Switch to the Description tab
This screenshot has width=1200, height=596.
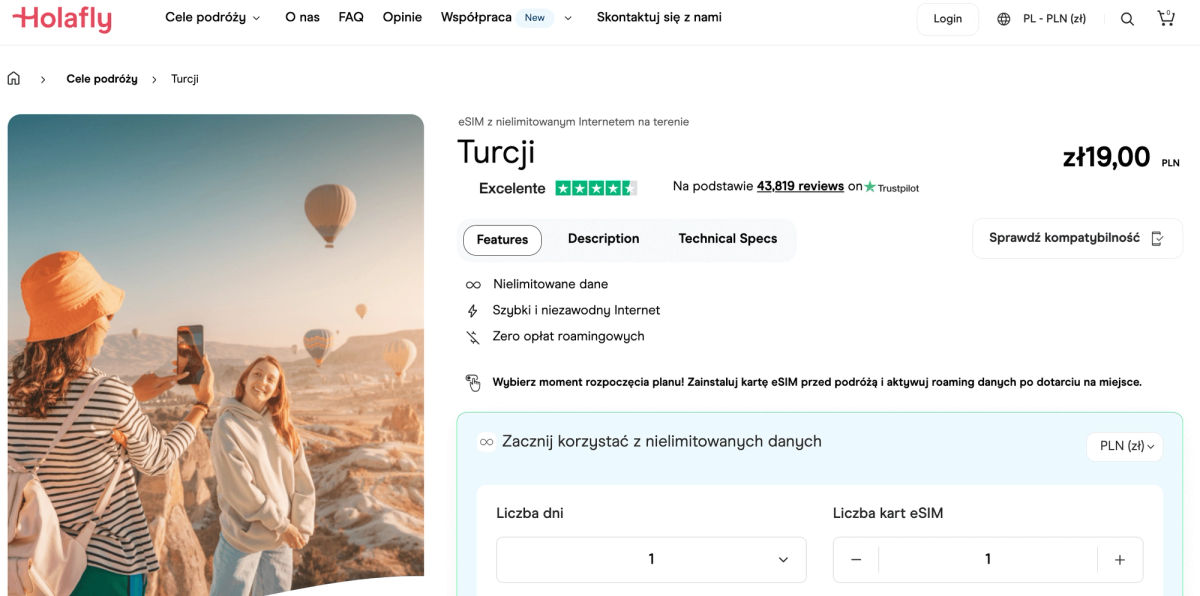pos(603,239)
